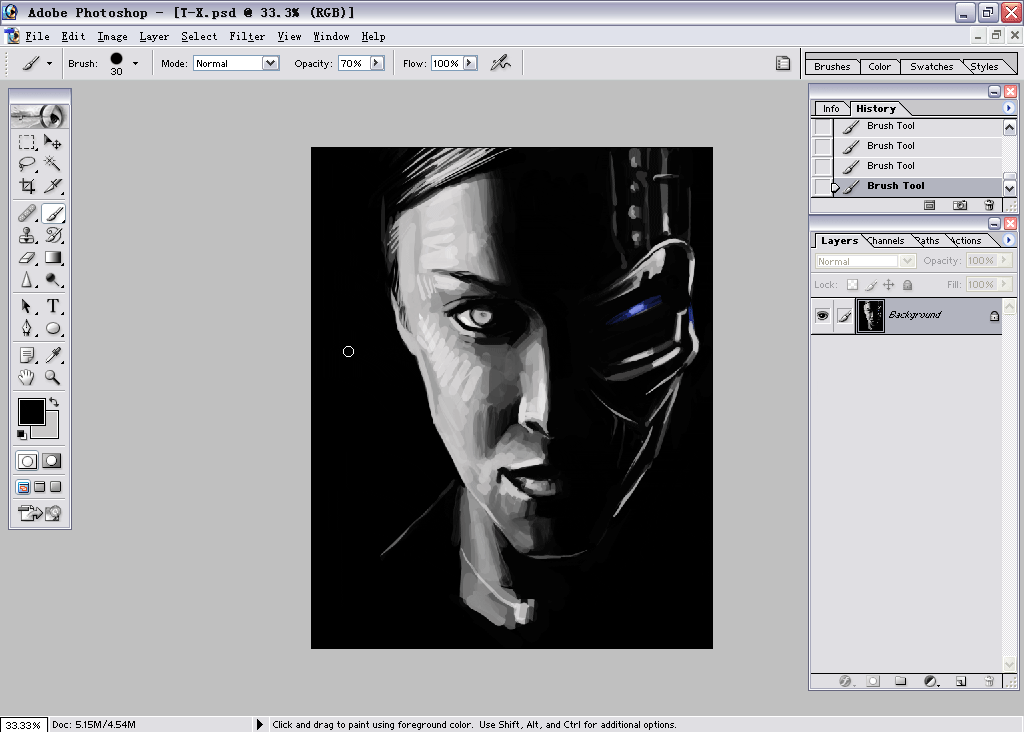Switch to Standard mode editing
The width and height of the screenshot is (1024, 732).
pos(27,461)
